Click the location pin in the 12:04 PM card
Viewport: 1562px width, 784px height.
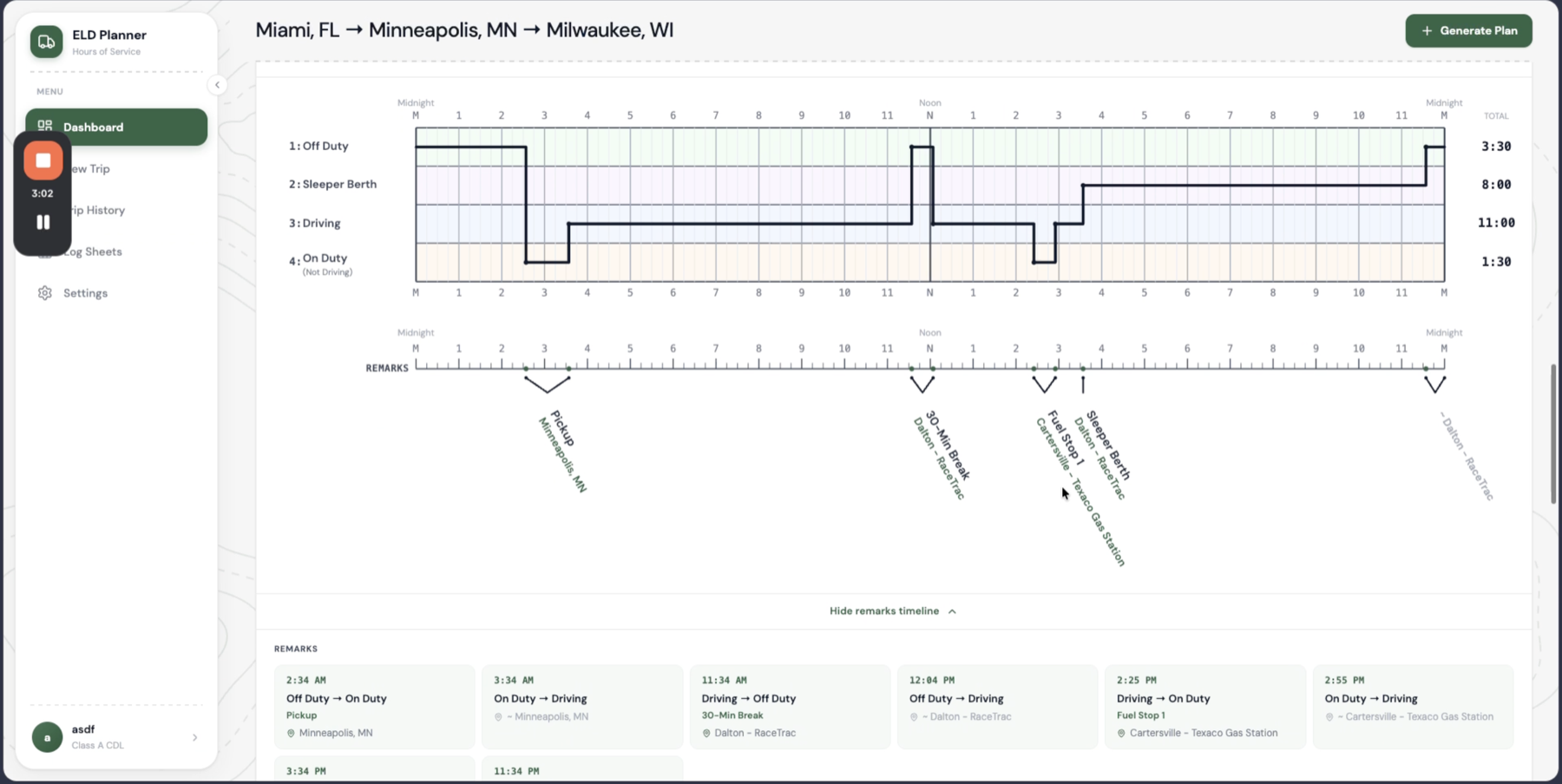914,717
